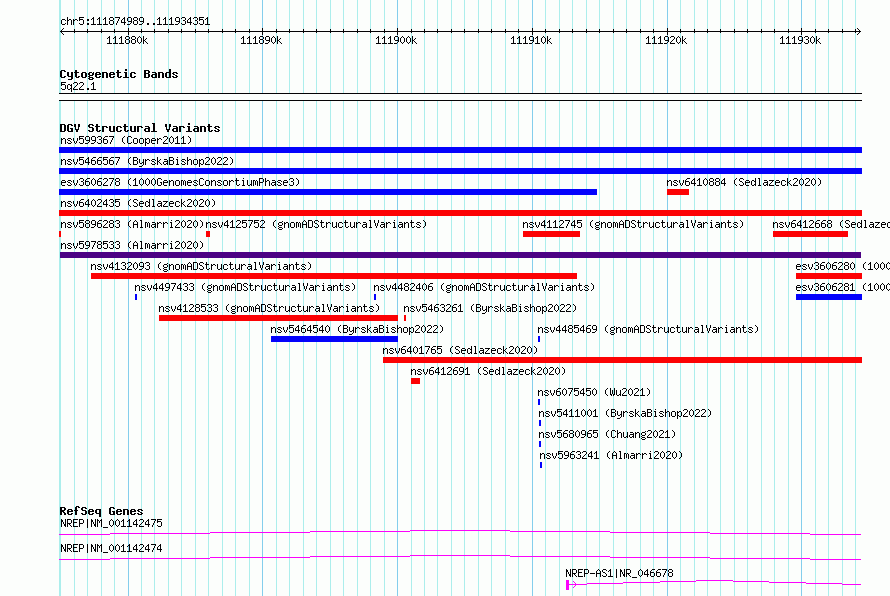This screenshot has height=596, width=890.
Task: Click the esv3606281 variant label
Action: click(x=842, y=287)
